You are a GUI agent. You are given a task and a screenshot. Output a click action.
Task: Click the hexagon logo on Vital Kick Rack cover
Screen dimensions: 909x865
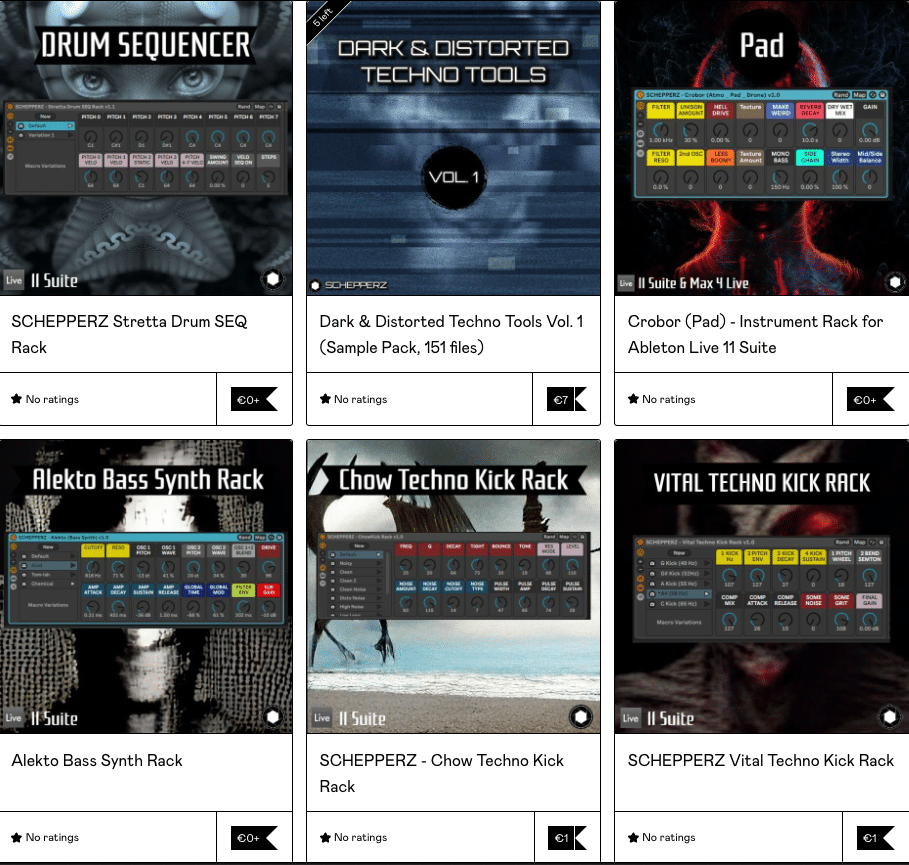click(x=889, y=717)
